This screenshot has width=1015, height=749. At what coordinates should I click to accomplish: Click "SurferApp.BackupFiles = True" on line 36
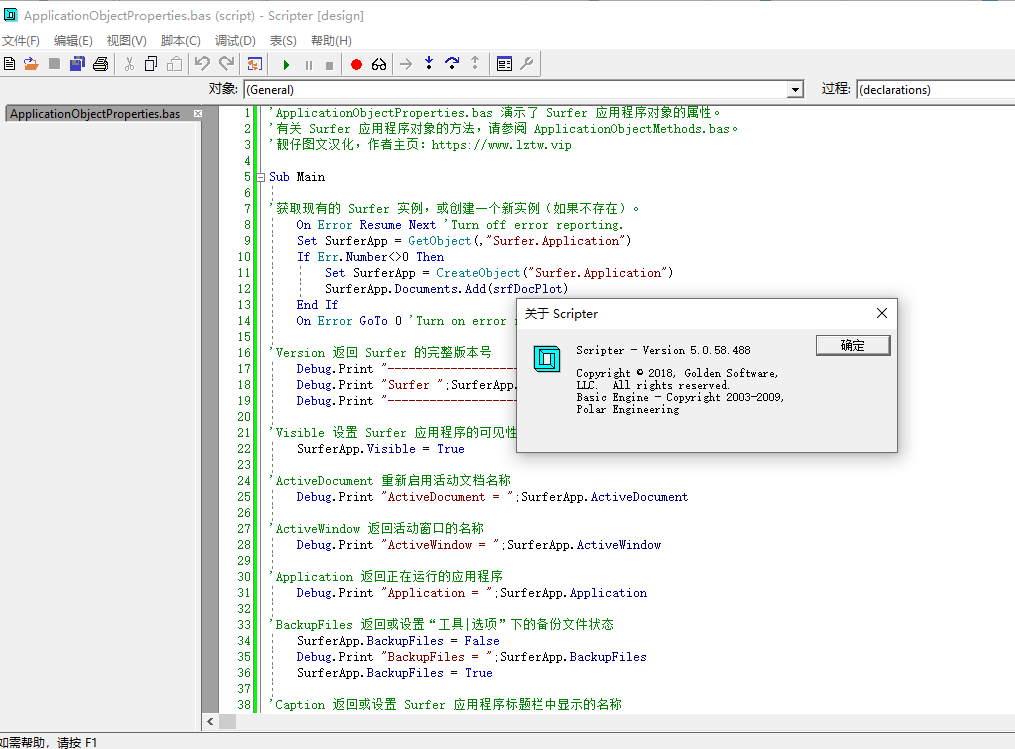(395, 673)
